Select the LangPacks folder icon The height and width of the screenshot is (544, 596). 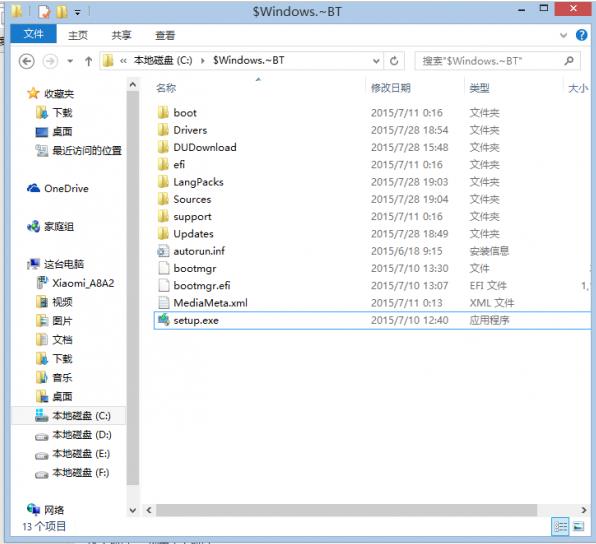click(163, 182)
